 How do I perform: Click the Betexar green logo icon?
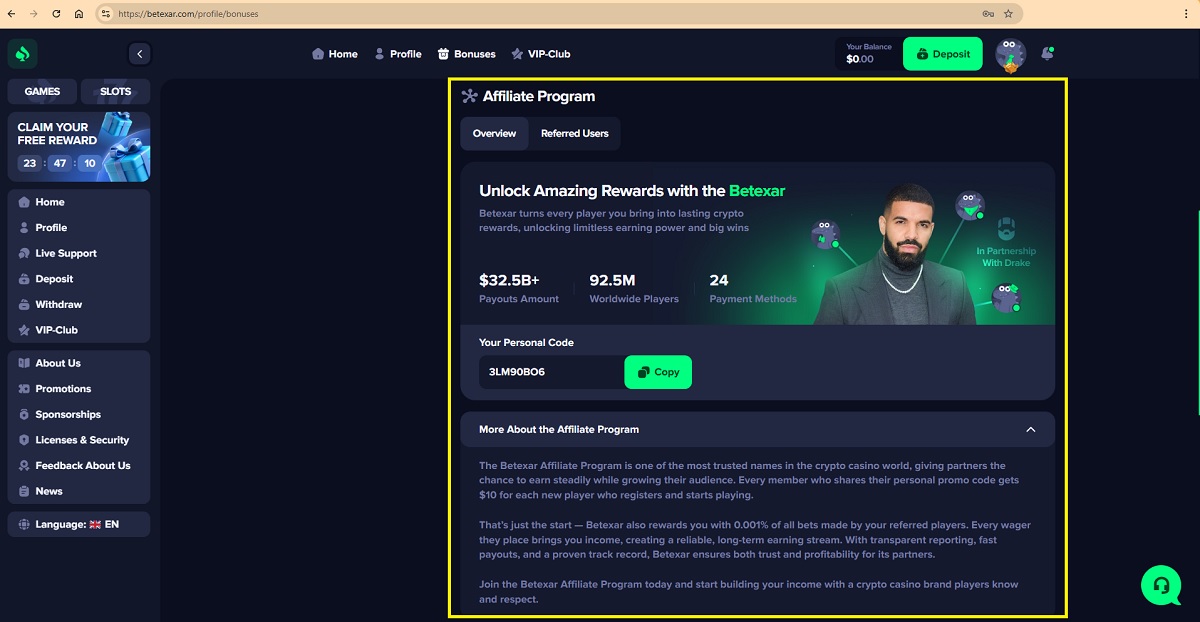[22, 54]
